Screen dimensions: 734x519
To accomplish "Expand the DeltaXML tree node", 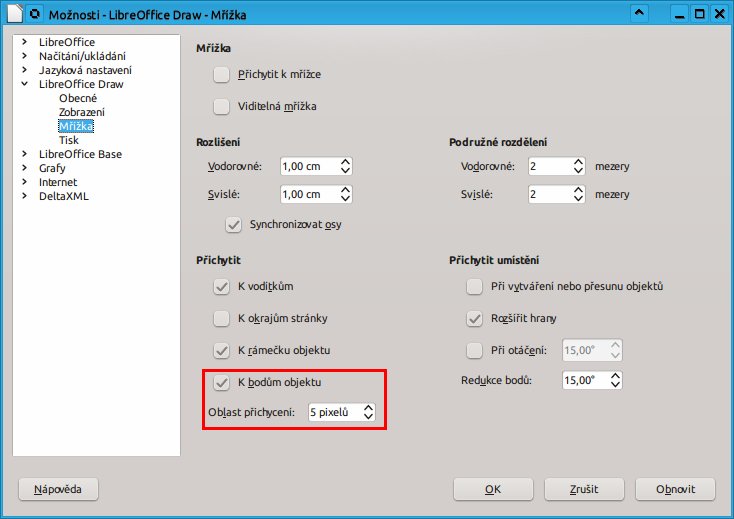I will [24, 196].
